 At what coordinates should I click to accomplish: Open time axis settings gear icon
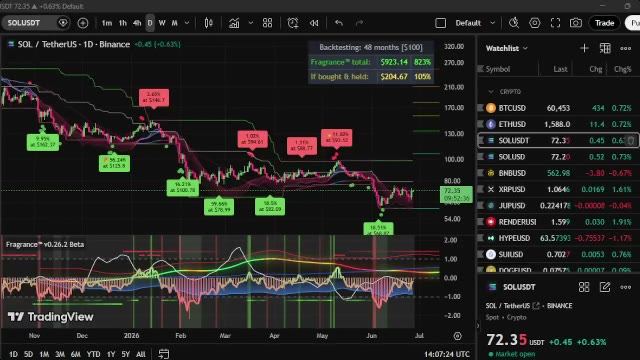pos(458,336)
